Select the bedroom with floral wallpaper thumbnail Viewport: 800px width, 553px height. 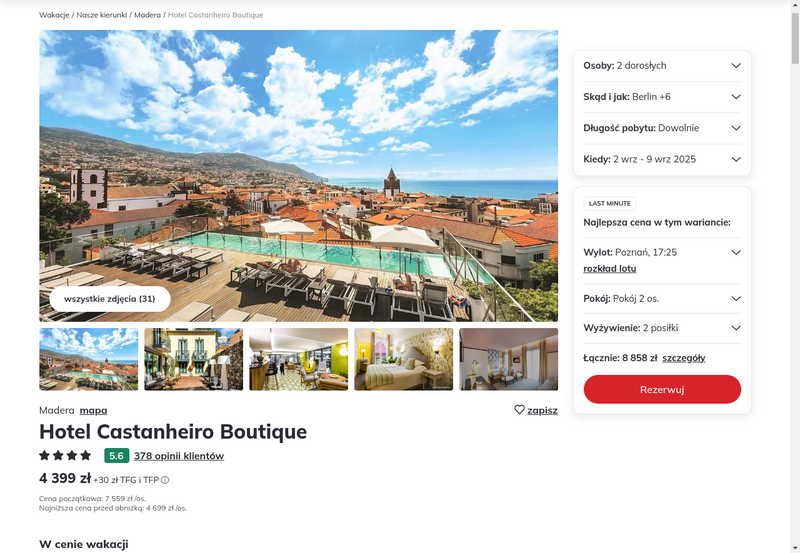click(x=404, y=359)
